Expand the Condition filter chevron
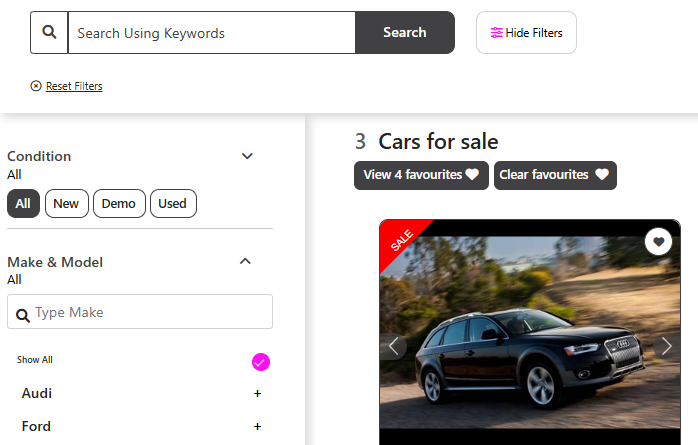The height and width of the screenshot is (445, 698). [x=247, y=156]
